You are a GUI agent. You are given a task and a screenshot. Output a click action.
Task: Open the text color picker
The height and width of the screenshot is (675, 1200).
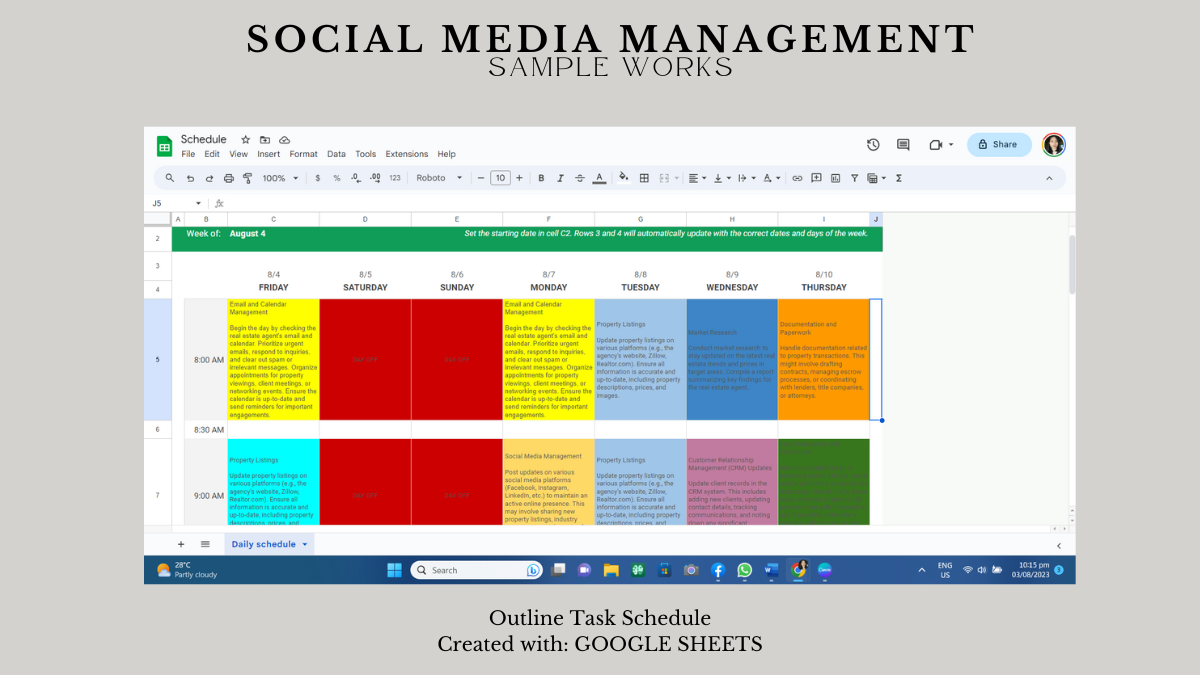click(x=599, y=178)
